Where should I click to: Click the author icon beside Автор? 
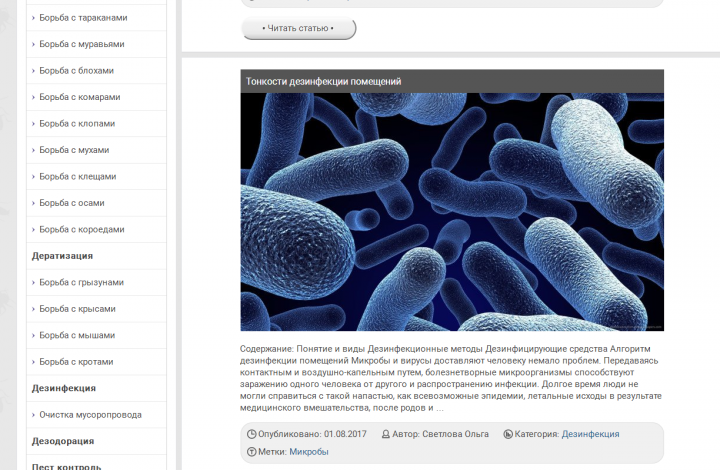386,434
